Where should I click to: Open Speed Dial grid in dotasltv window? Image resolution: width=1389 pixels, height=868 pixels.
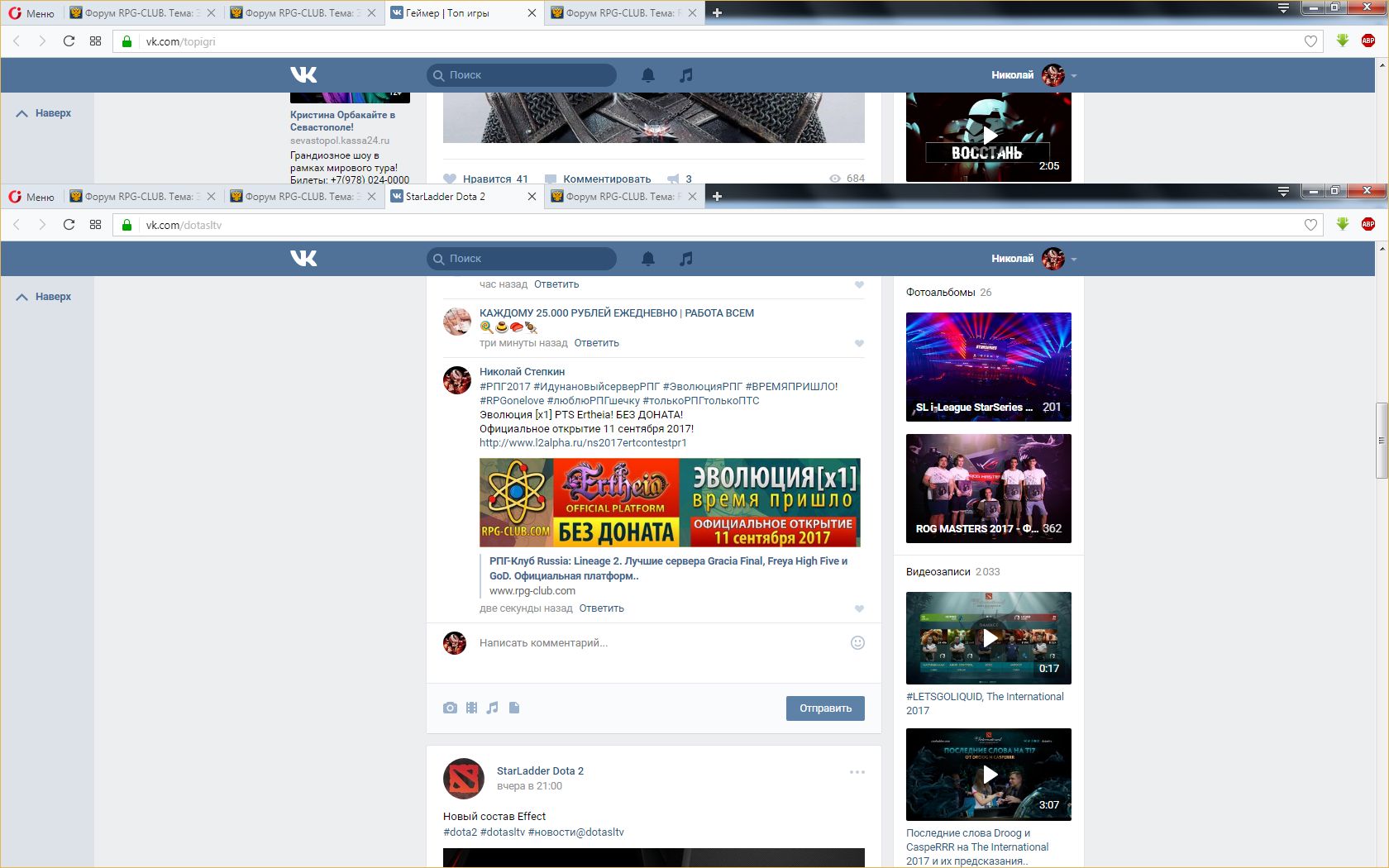coord(96,225)
